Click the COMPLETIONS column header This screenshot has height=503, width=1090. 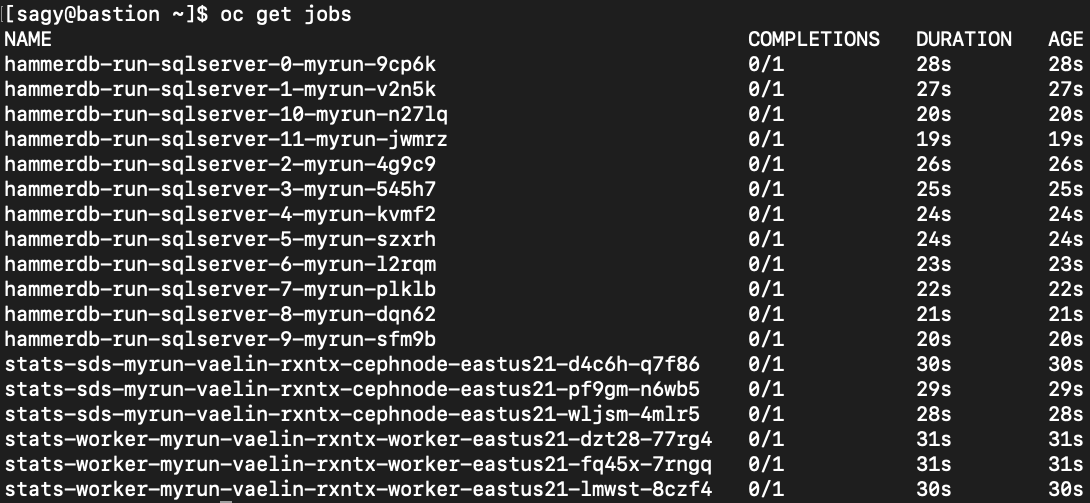tap(813, 40)
